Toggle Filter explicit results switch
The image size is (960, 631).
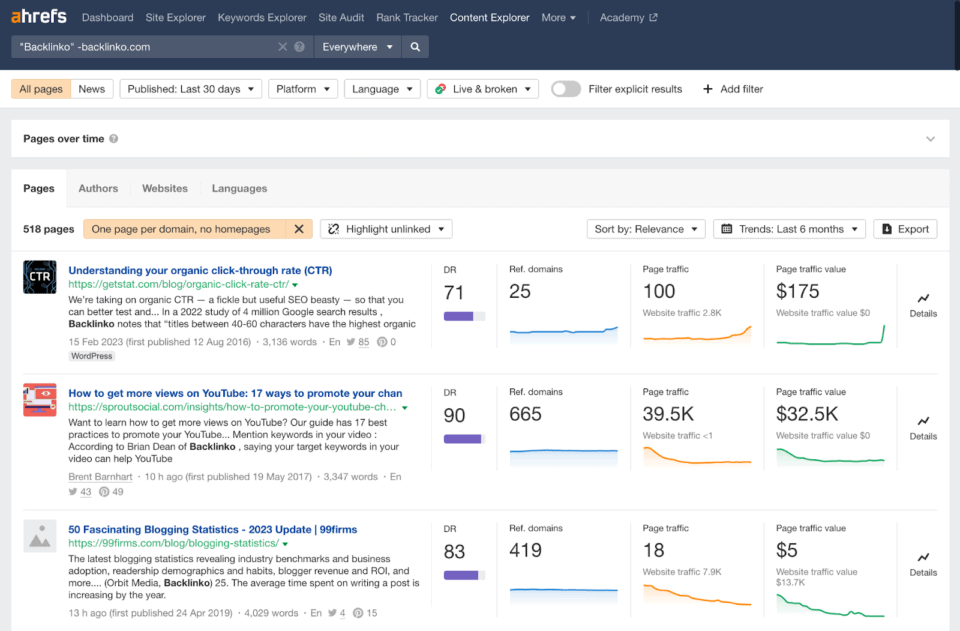click(566, 89)
